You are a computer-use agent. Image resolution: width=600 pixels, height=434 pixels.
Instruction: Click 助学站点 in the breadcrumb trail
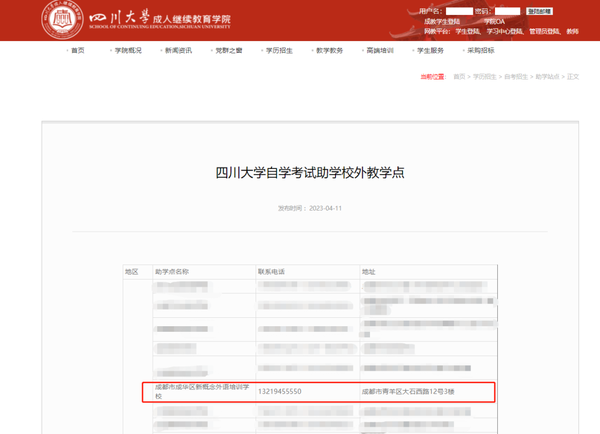click(x=547, y=77)
